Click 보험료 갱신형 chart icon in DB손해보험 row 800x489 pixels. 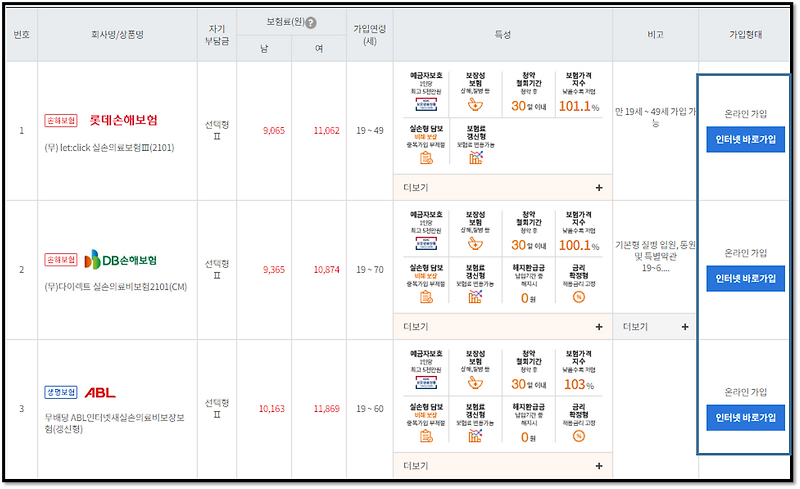(475, 297)
